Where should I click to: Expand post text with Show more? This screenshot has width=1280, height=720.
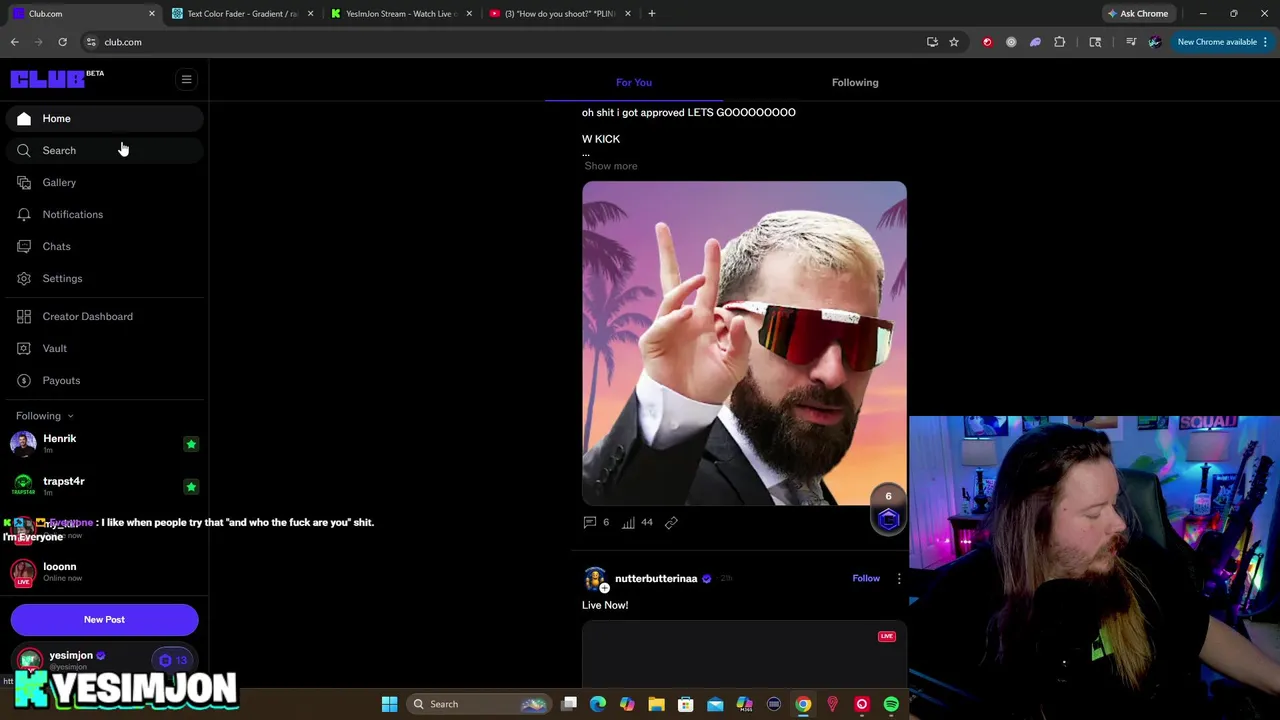coord(610,166)
